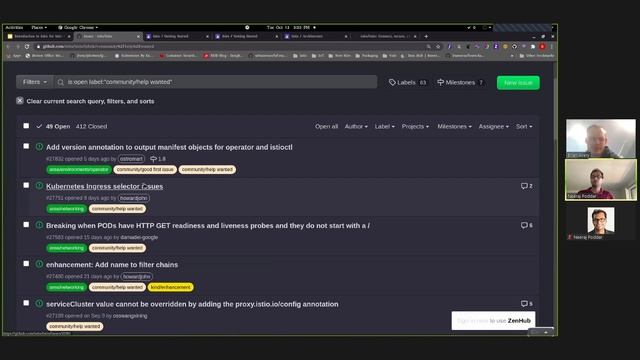
Task: Click the ZenHub sign-in banner
Action: (x=493, y=320)
